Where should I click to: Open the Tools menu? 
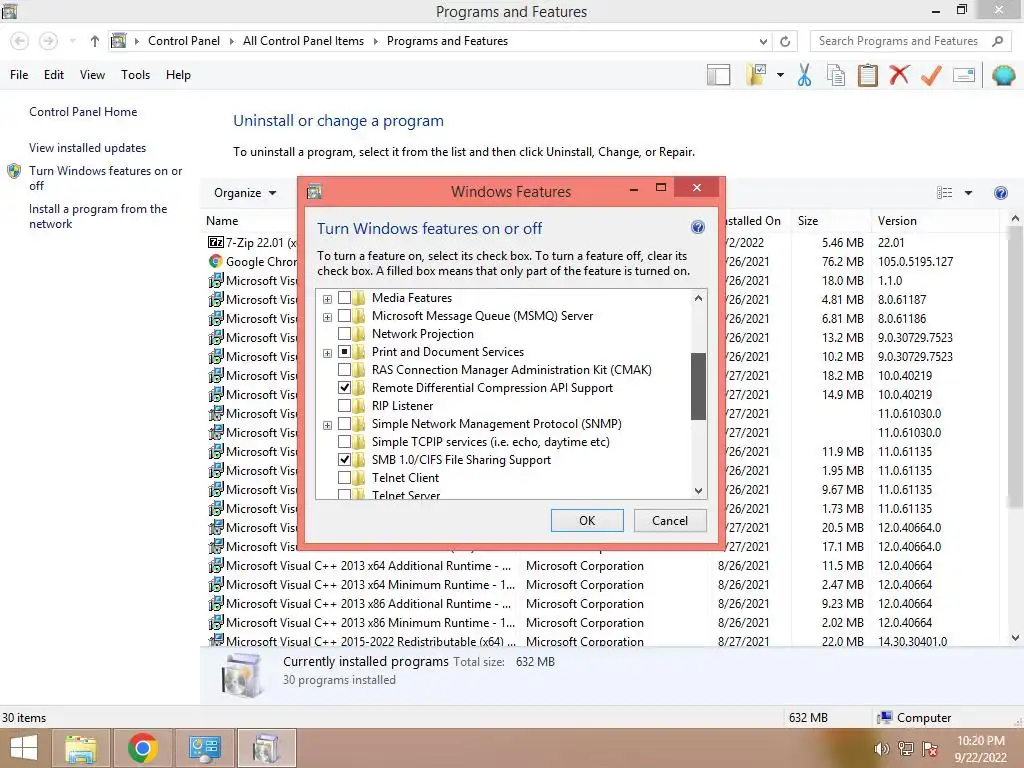135,75
